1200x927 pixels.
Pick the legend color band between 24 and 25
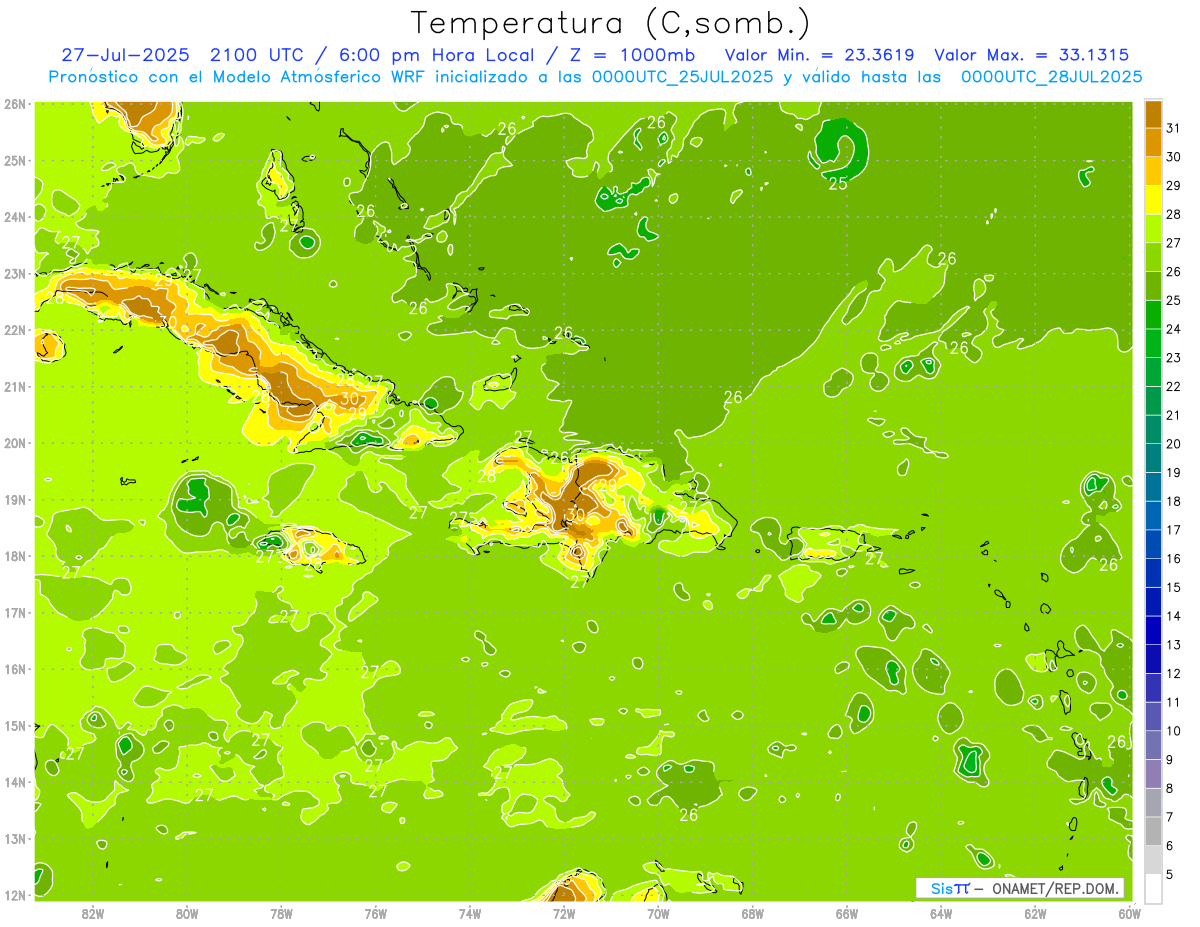point(1153,314)
